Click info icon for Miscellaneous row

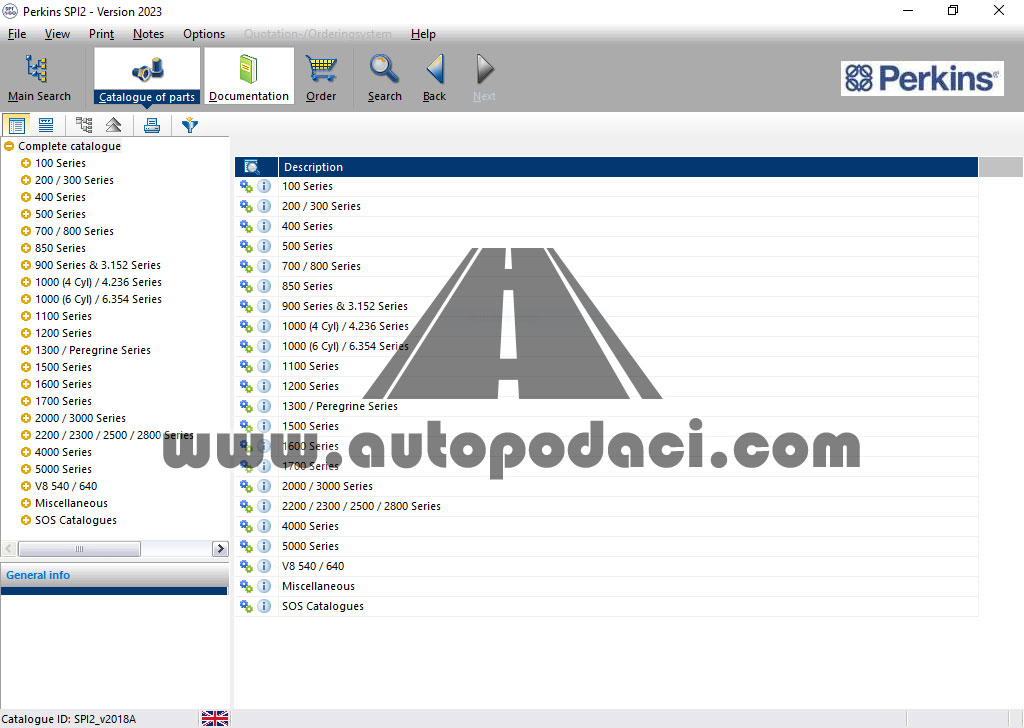point(264,586)
